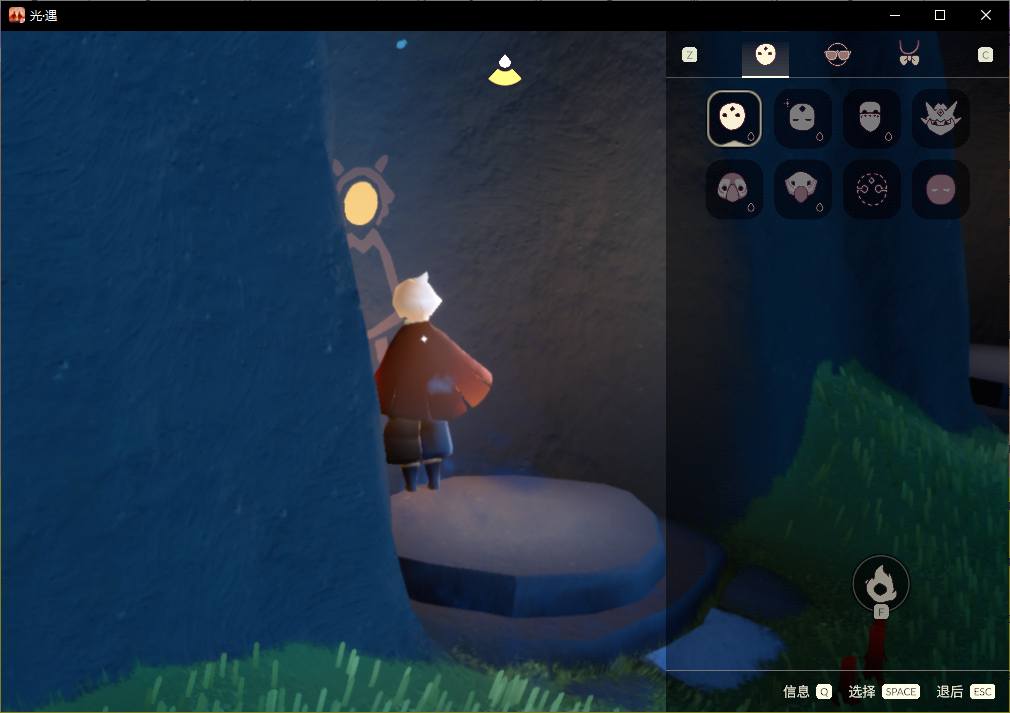Image resolution: width=1010 pixels, height=713 pixels.
Task: Click the F key label under flame
Action: (881, 612)
